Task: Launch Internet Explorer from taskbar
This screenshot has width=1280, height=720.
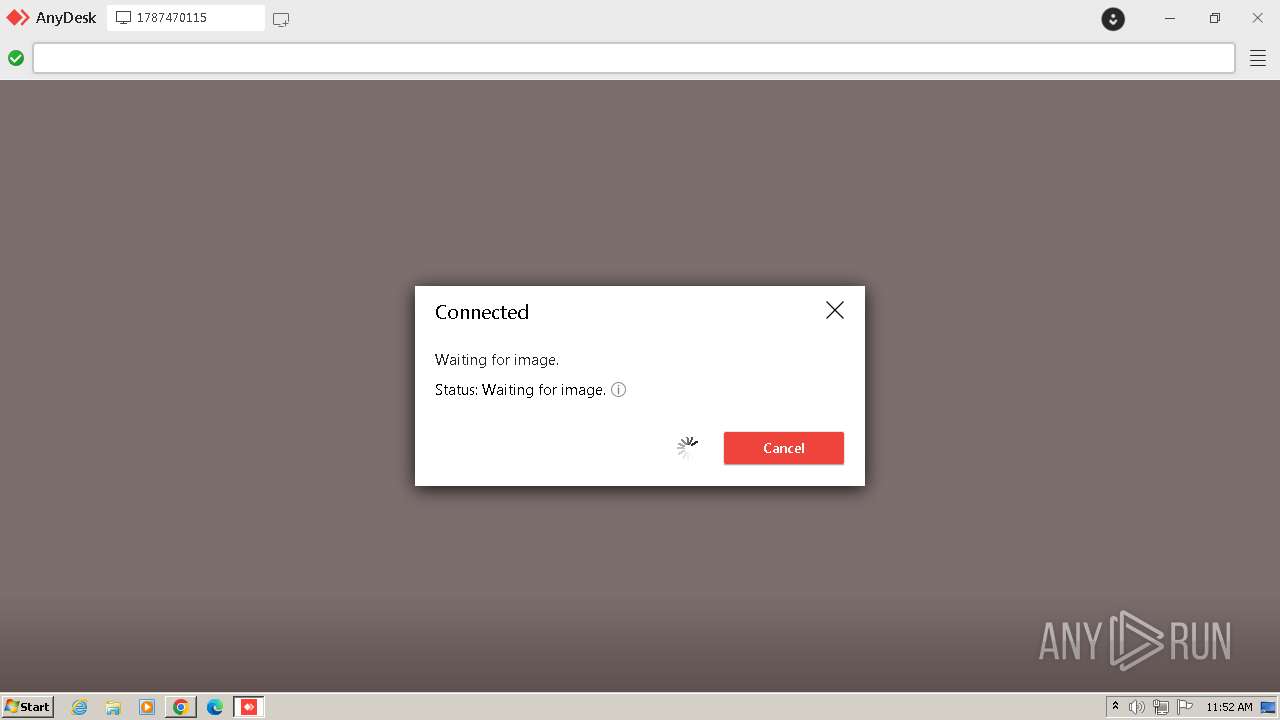Action: coord(80,707)
